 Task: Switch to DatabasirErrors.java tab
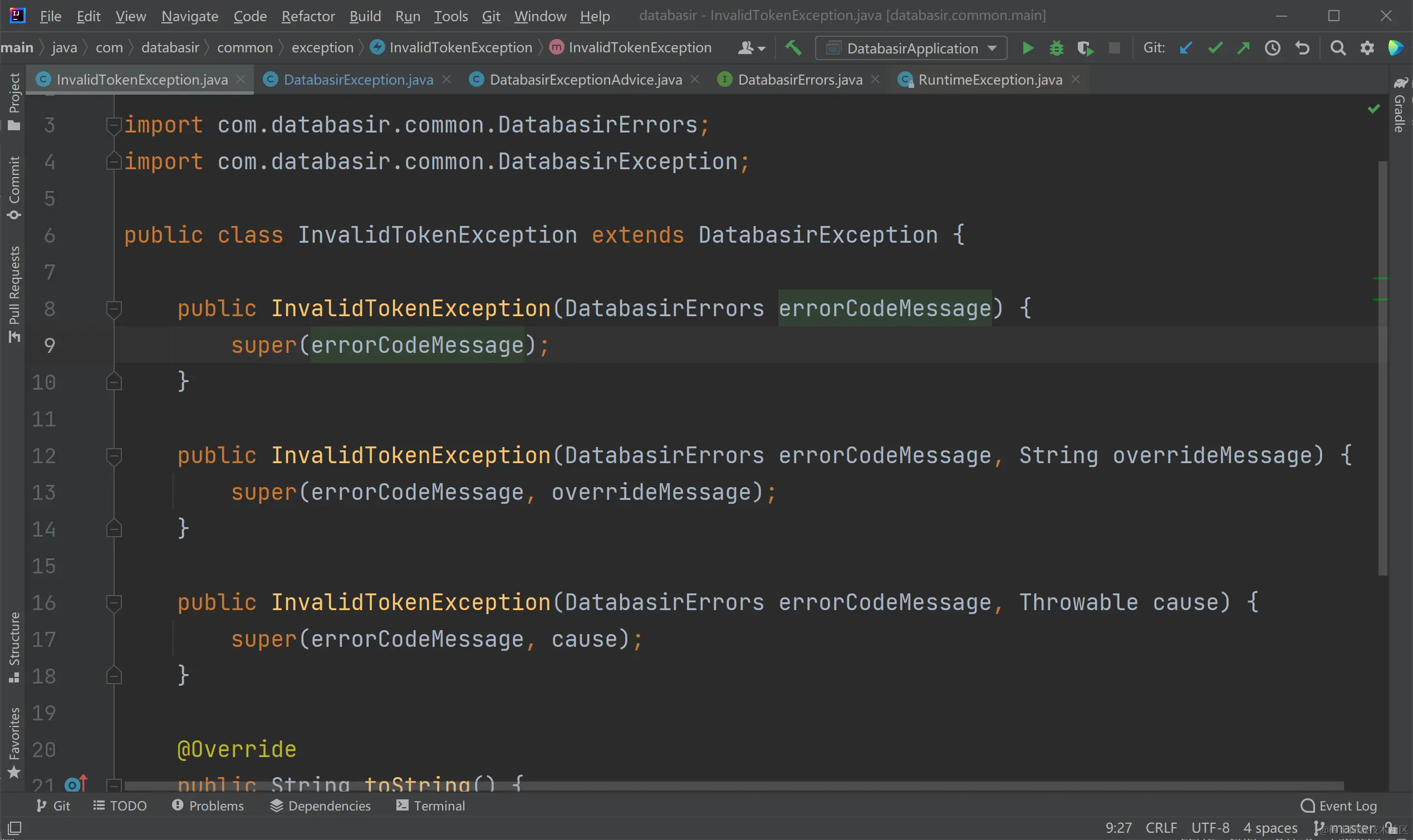pos(799,80)
